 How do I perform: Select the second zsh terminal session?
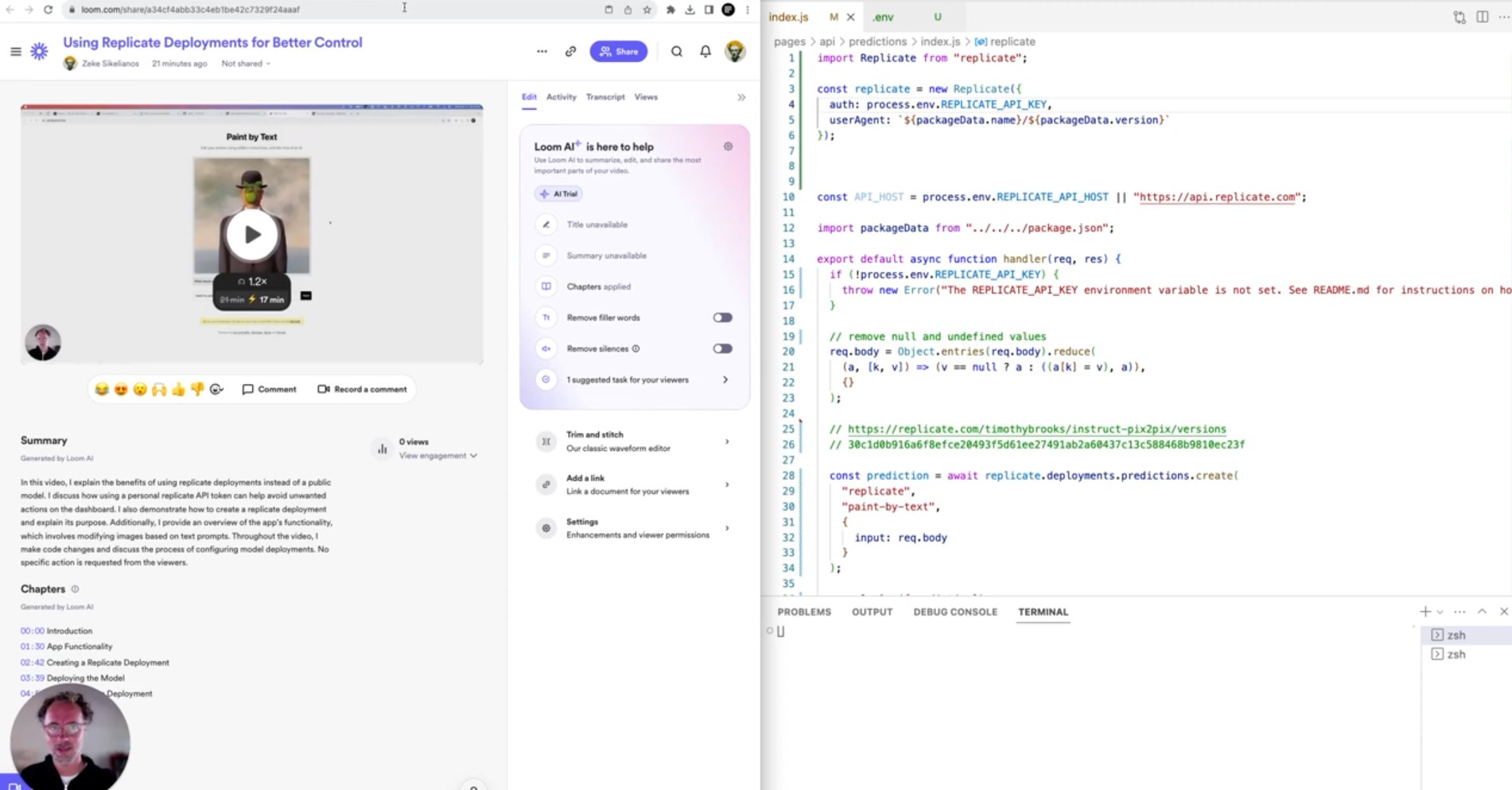coord(1465,654)
